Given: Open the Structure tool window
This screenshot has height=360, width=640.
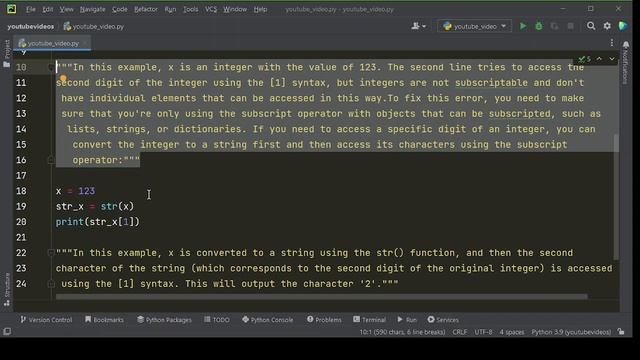Looking at the screenshot, I should coord(7,289).
